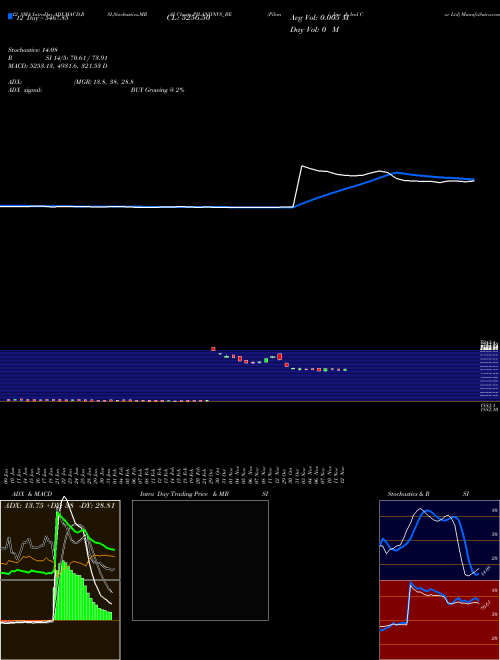Click the white price line spike peak
The image size is (500, 660).
(302, 166)
